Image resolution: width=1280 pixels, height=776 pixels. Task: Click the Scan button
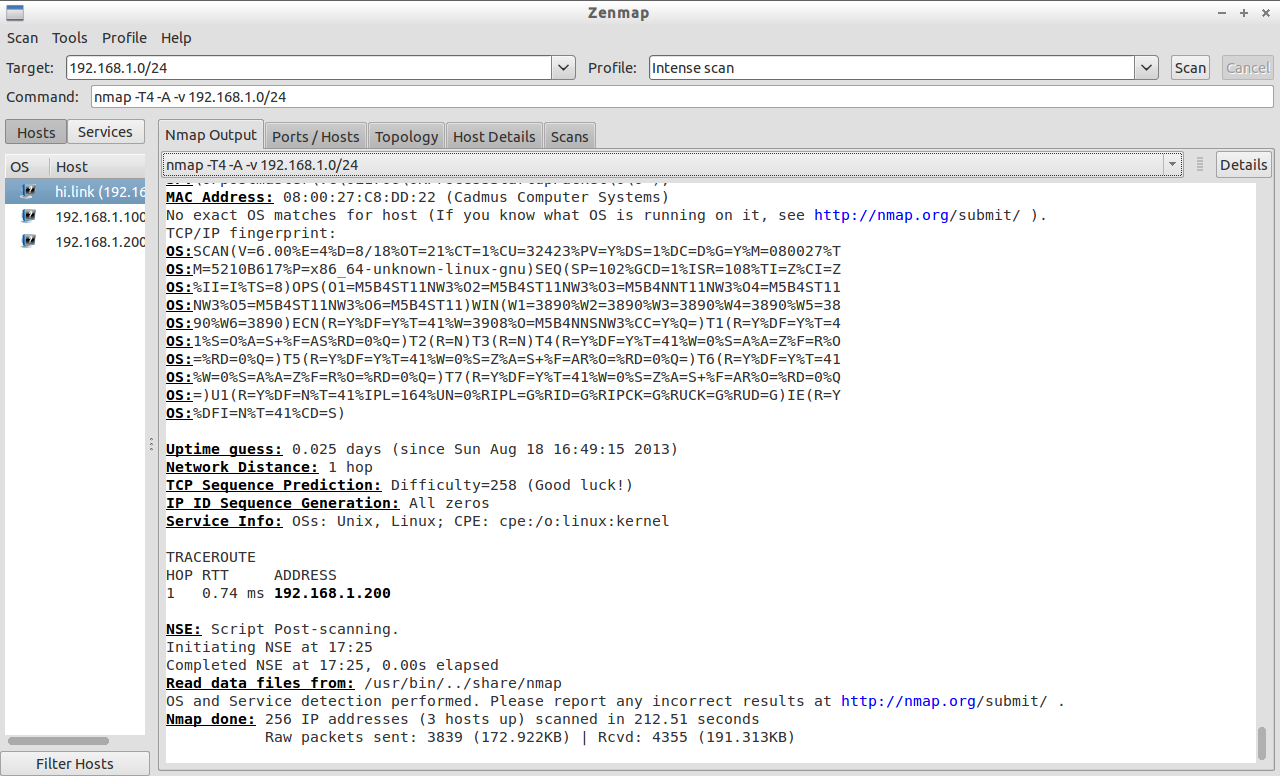click(1190, 68)
